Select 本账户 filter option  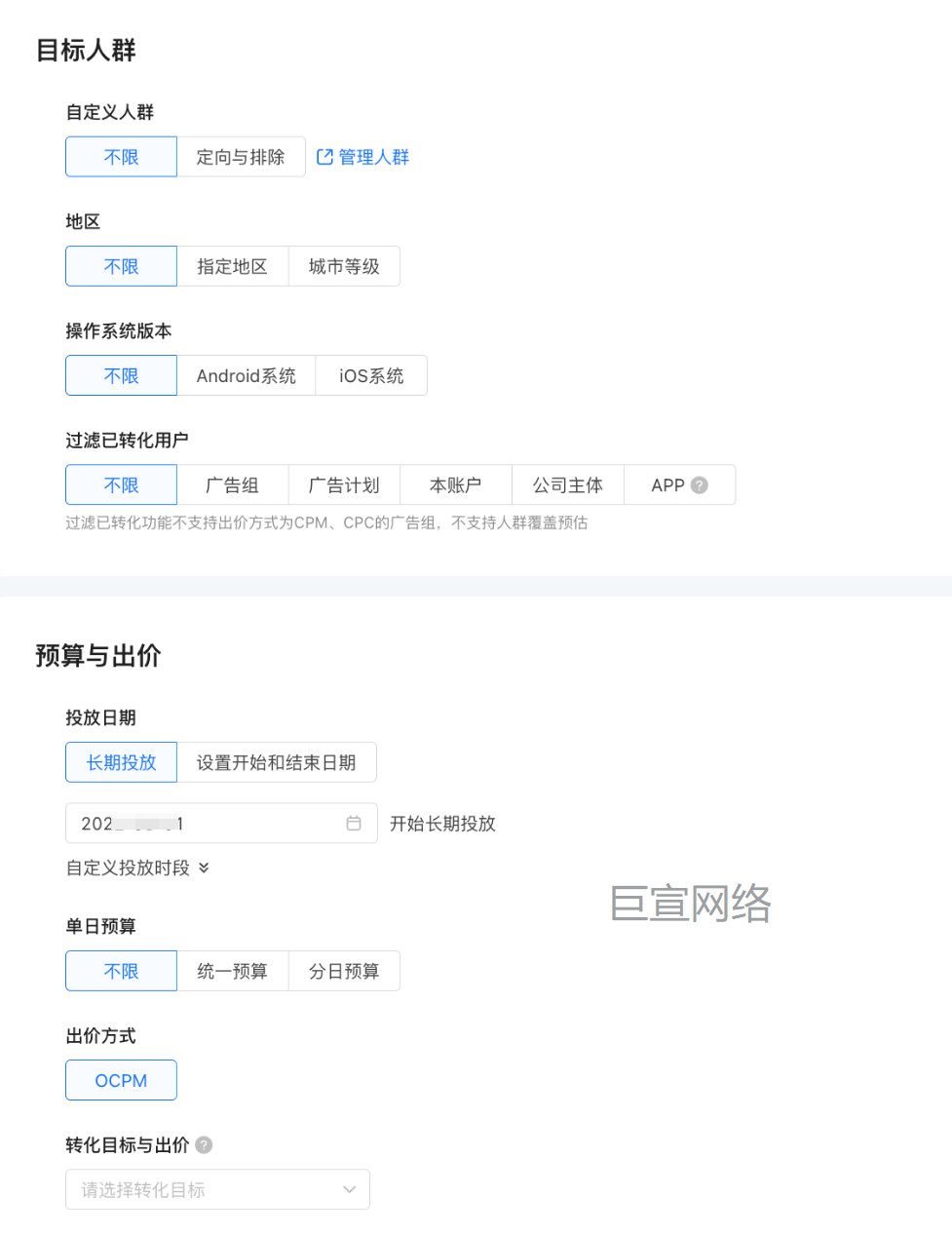pos(456,484)
